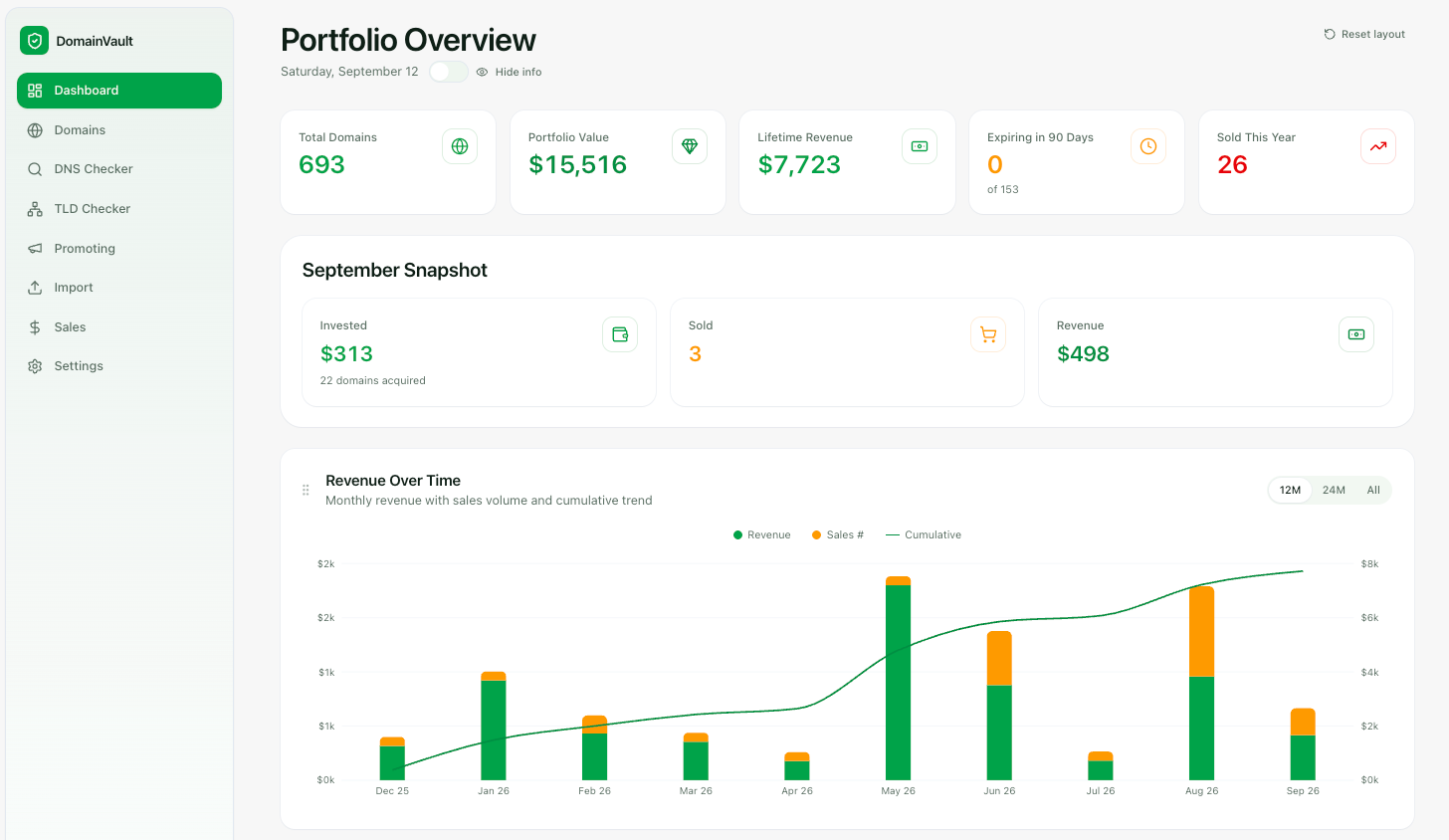The height and width of the screenshot is (840, 1449).
Task: Click the Portfolio Value amount $15,516
Action: point(577,165)
